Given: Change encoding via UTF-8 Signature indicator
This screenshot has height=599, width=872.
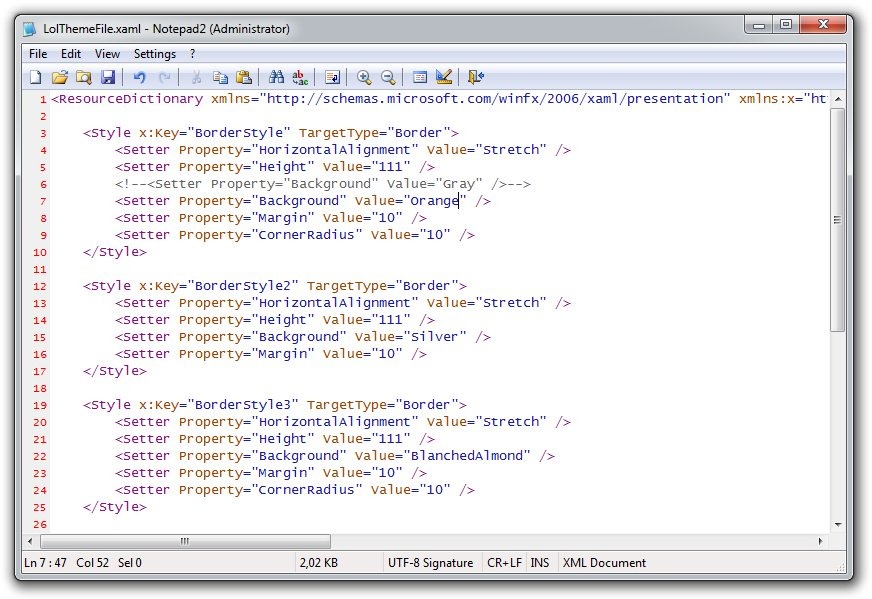Looking at the screenshot, I should click(430, 562).
